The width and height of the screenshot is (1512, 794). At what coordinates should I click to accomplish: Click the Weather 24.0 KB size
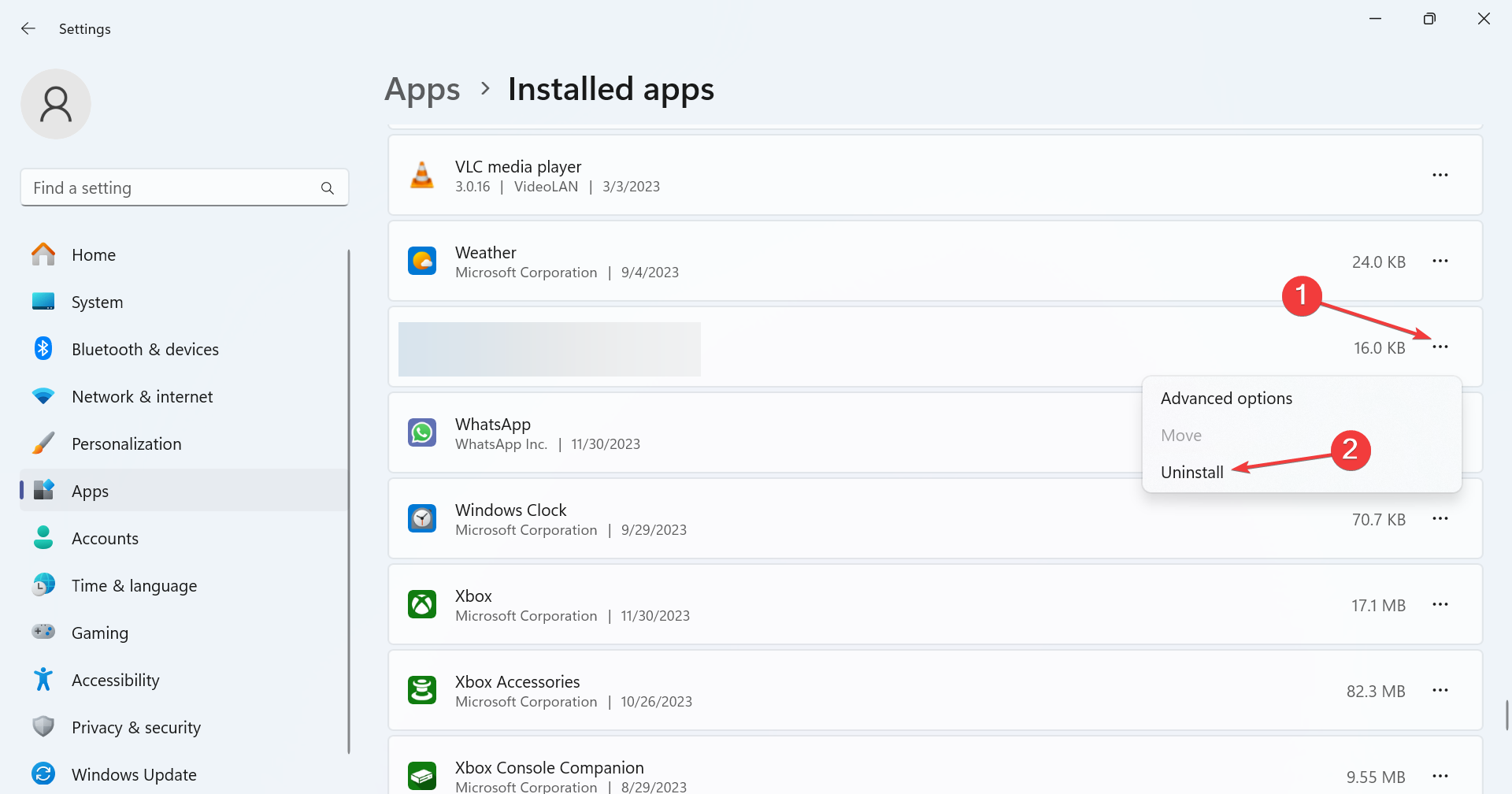[x=1378, y=262]
